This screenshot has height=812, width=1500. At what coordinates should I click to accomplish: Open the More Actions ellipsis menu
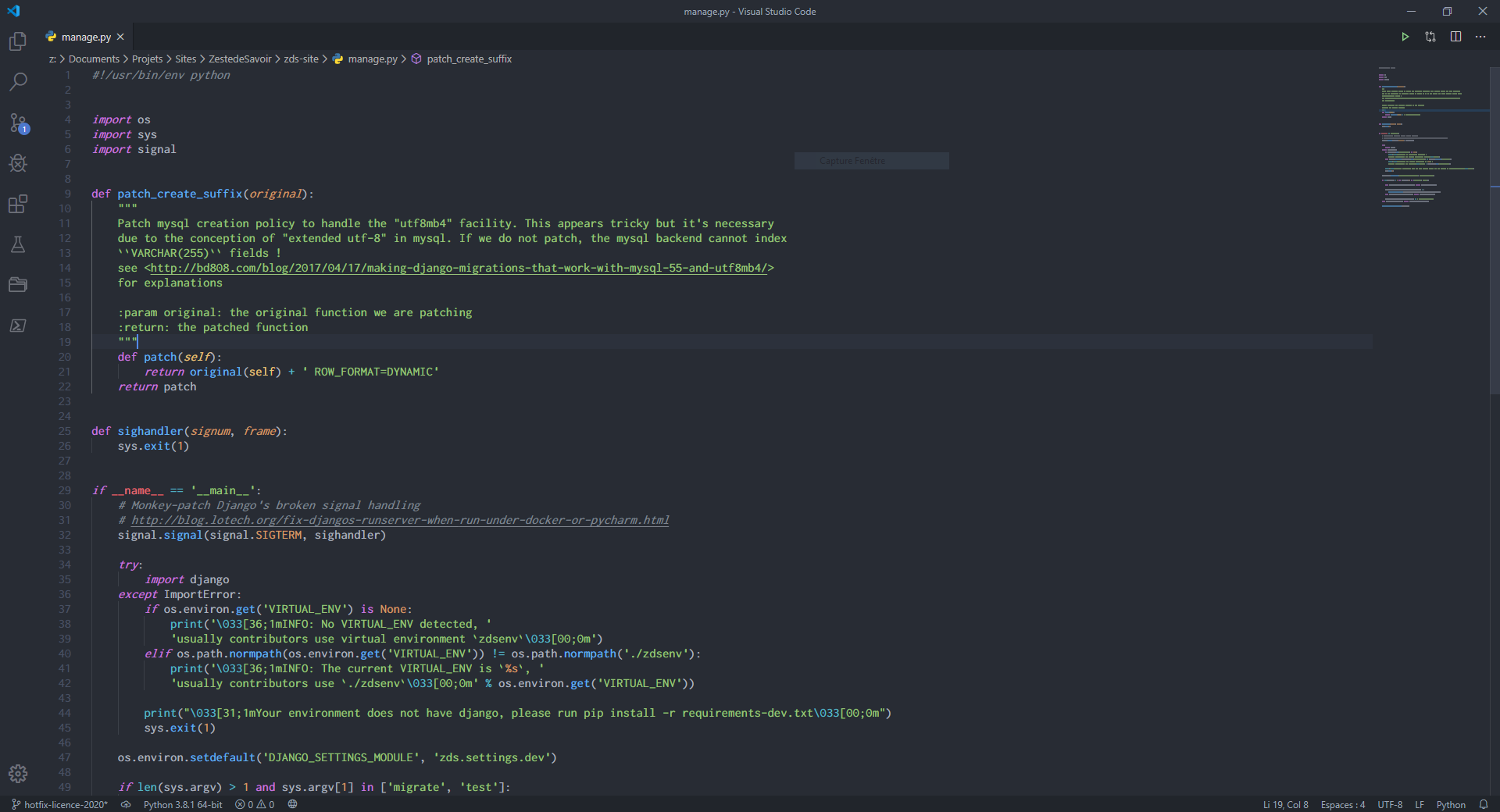pyautogui.click(x=1480, y=37)
